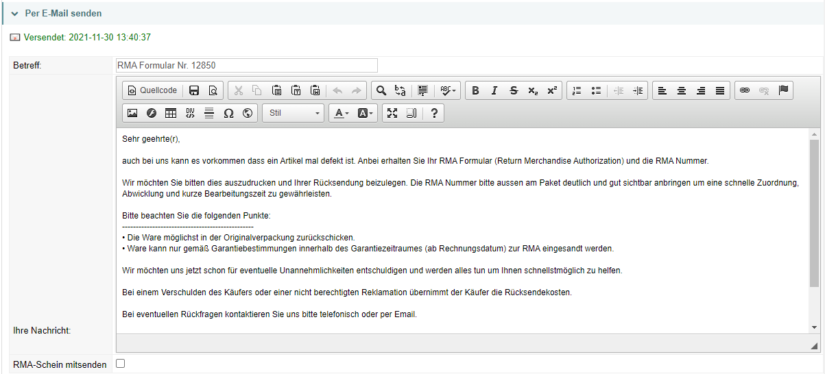Open the Replace tool icon
The height and width of the screenshot is (374, 825).
click(400, 90)
